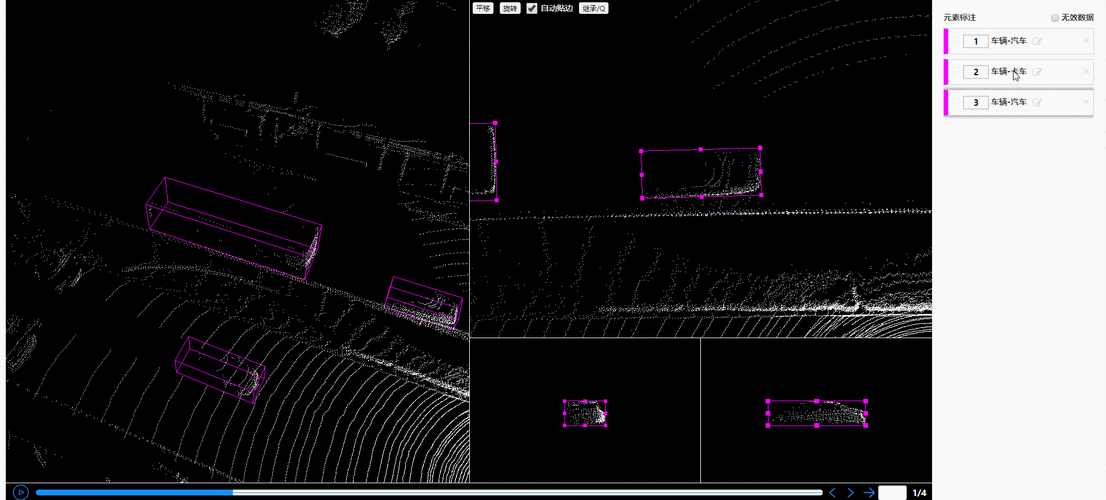The image size is (1106, 500).
Task: Remove annotation 3 using its X icon
Action: (x=1086, y=103)
